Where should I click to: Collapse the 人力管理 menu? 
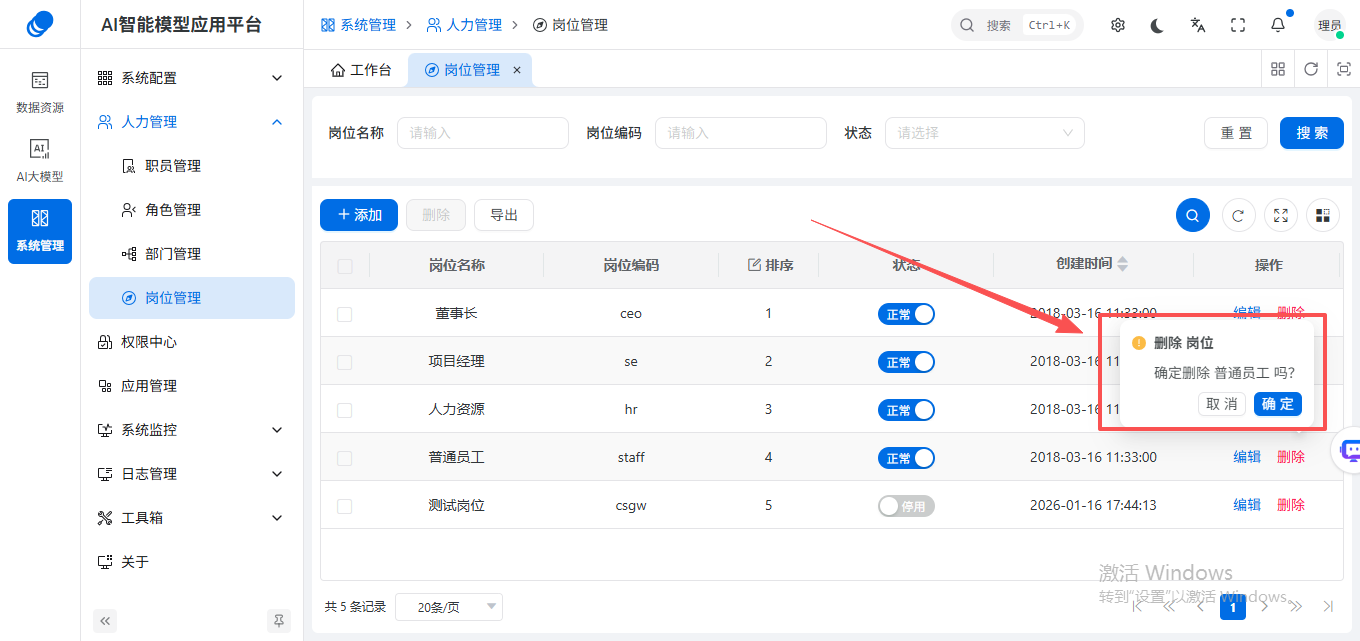[192, 122]
